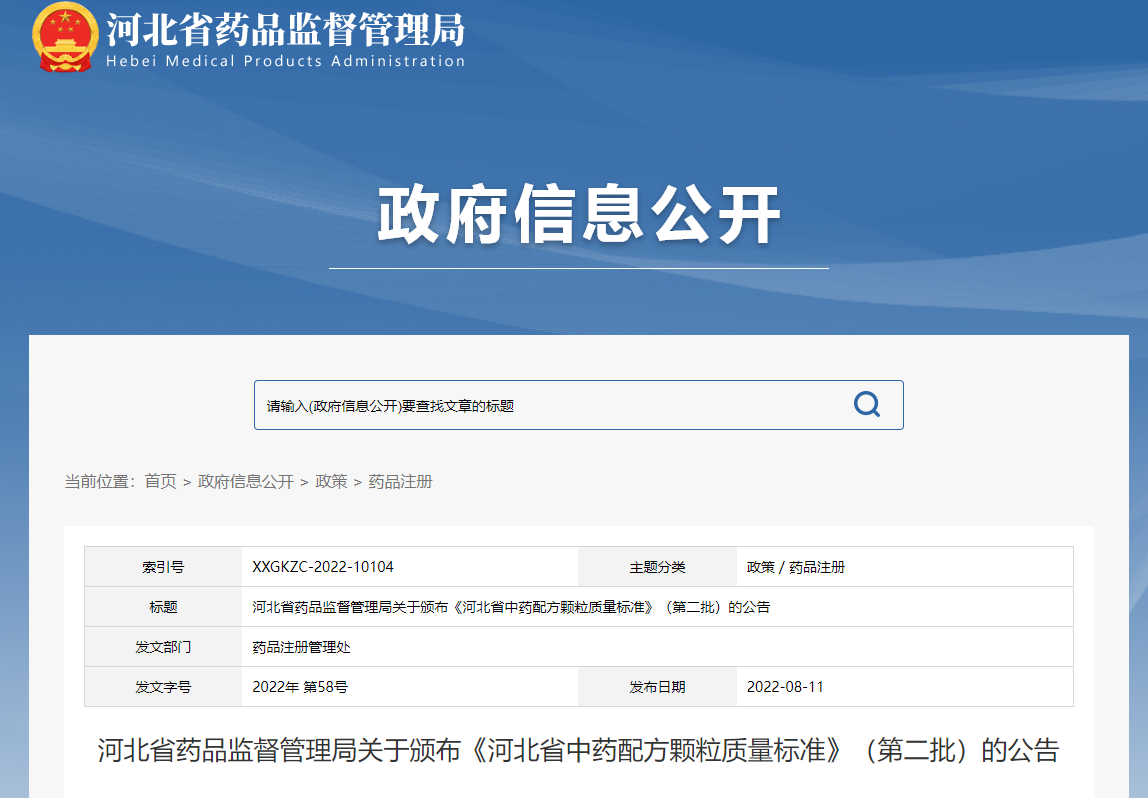Open the 首页 breadcrumb link
This screenshot has height=798, width=1148.
click(160, 482)
